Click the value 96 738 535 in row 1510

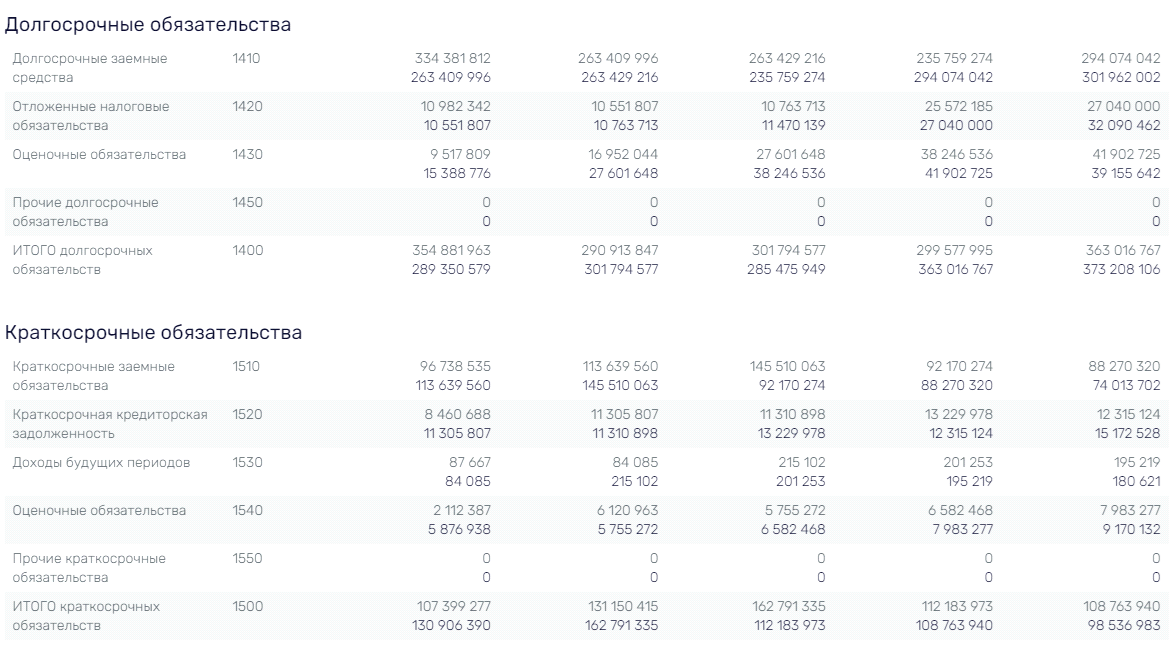tap(455, 367)
